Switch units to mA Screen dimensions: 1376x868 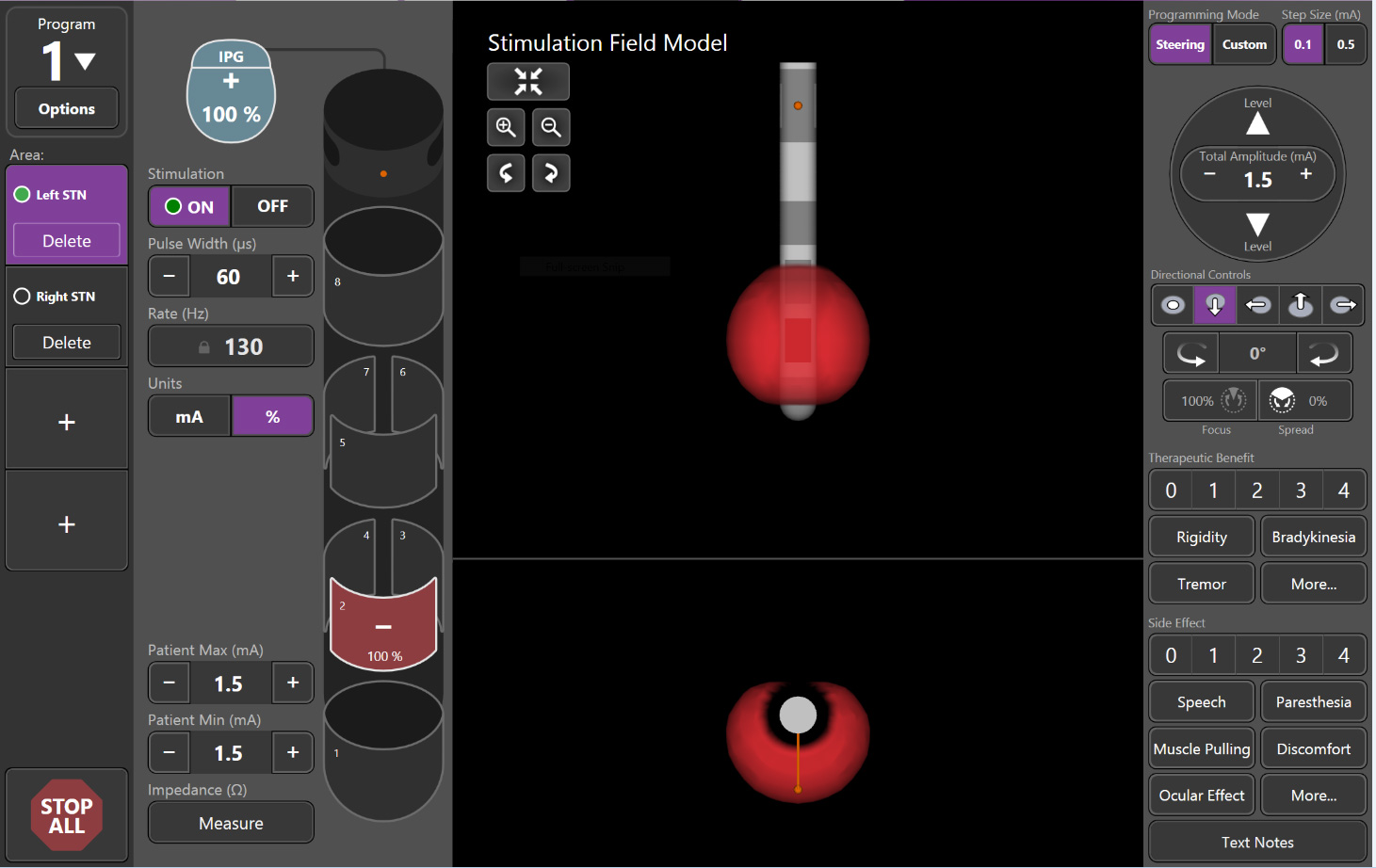(x=189, y=416)
